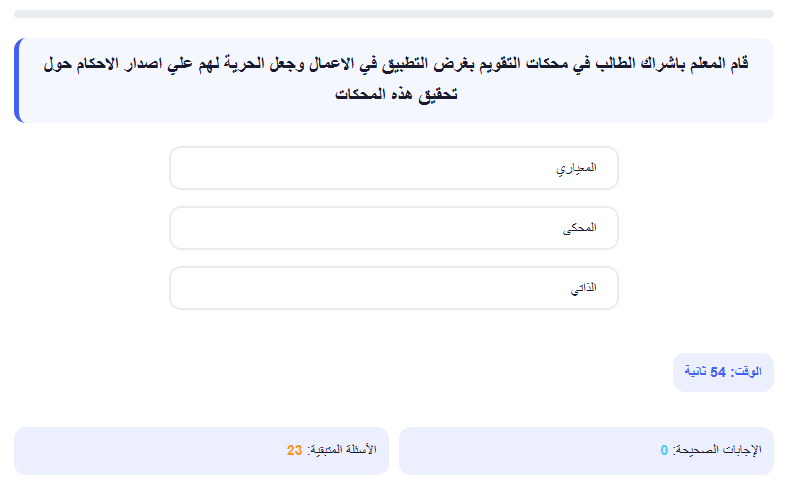Click the الذاتي label text
The height and width of the screenshot is (495, 785).
584,288
